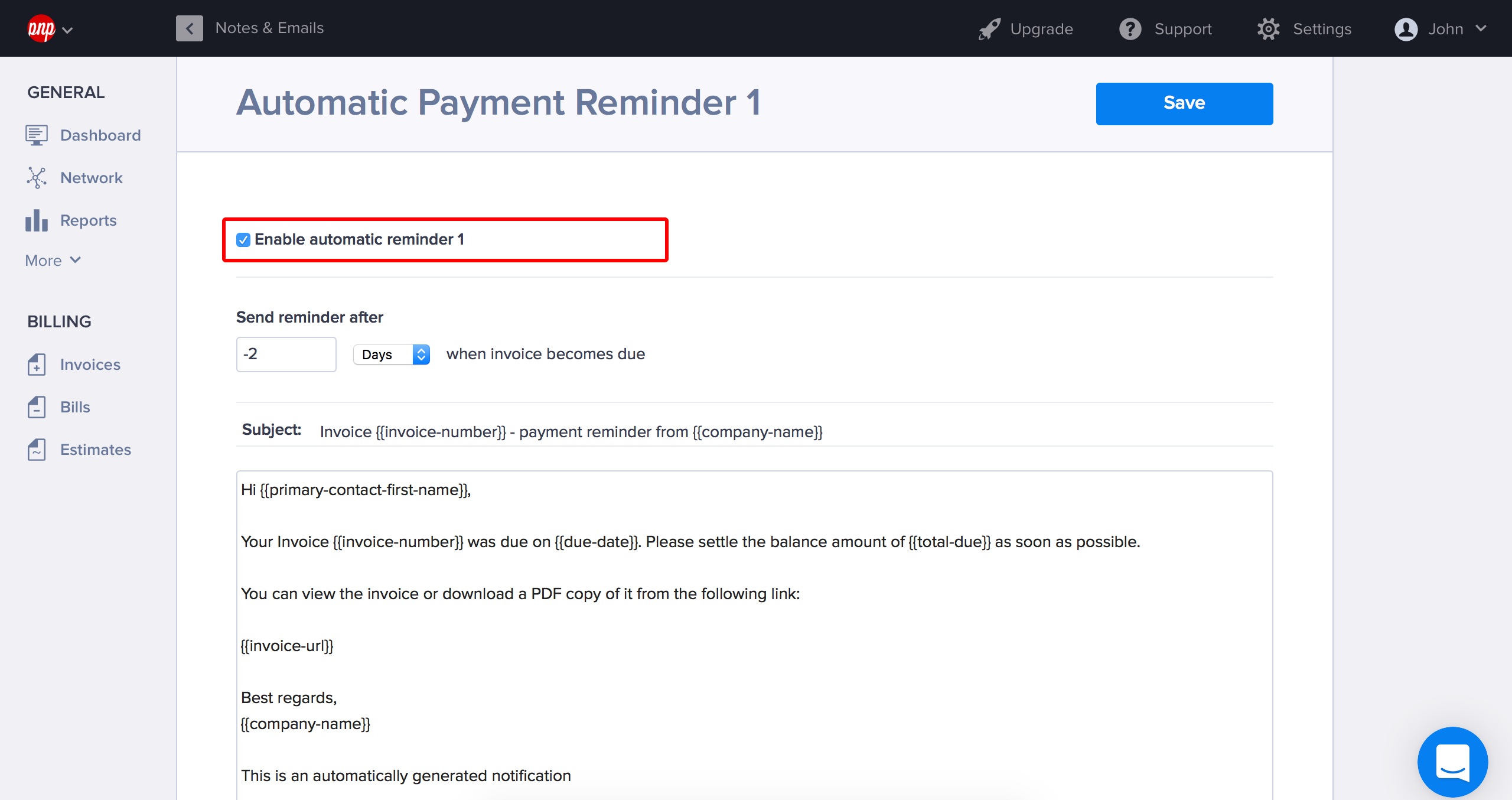This screenshot has width=1512, height=800.
Task: Click the Settings gear icon
Action: 1268,28
